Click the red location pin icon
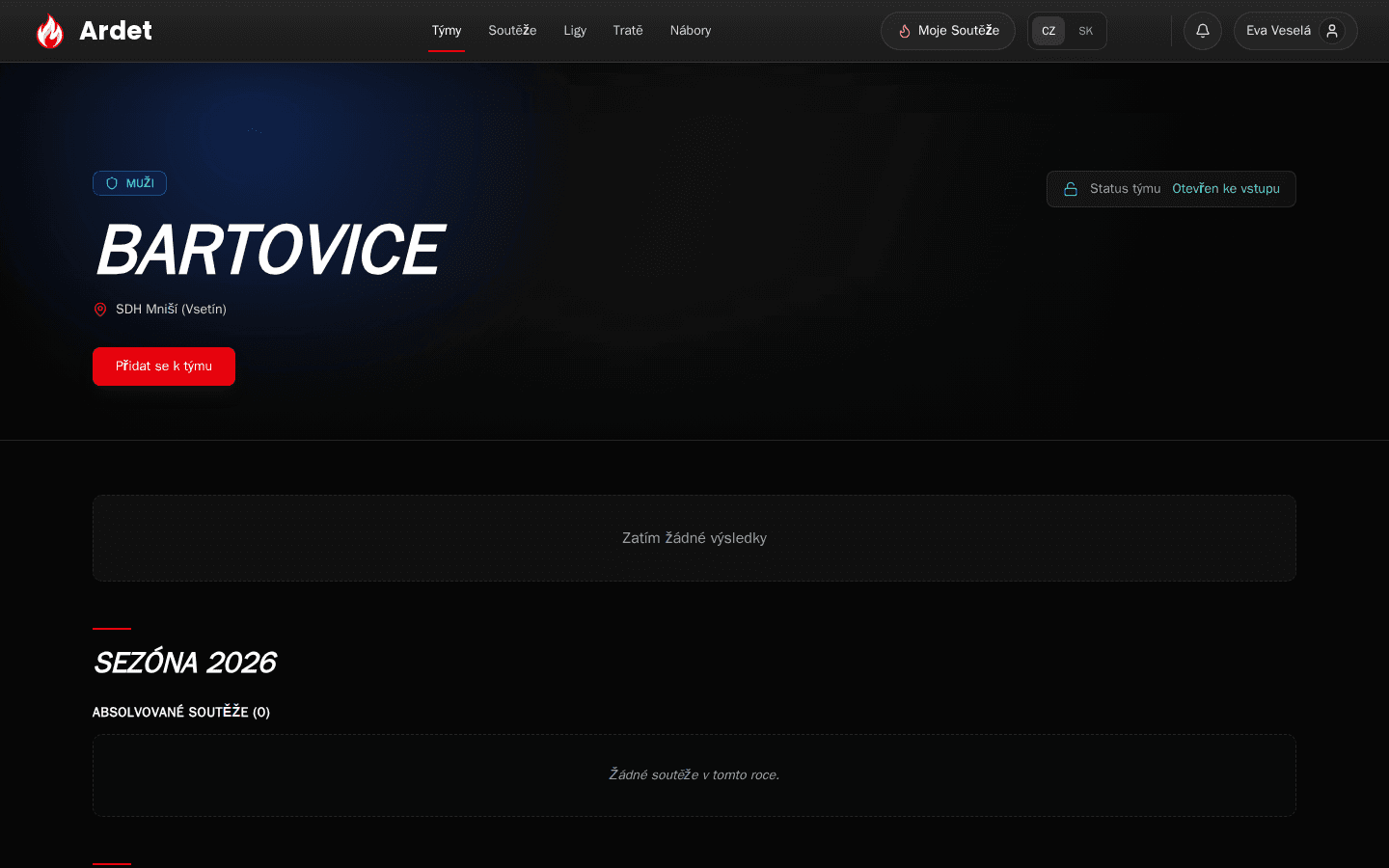 click(x=100, y=310)
